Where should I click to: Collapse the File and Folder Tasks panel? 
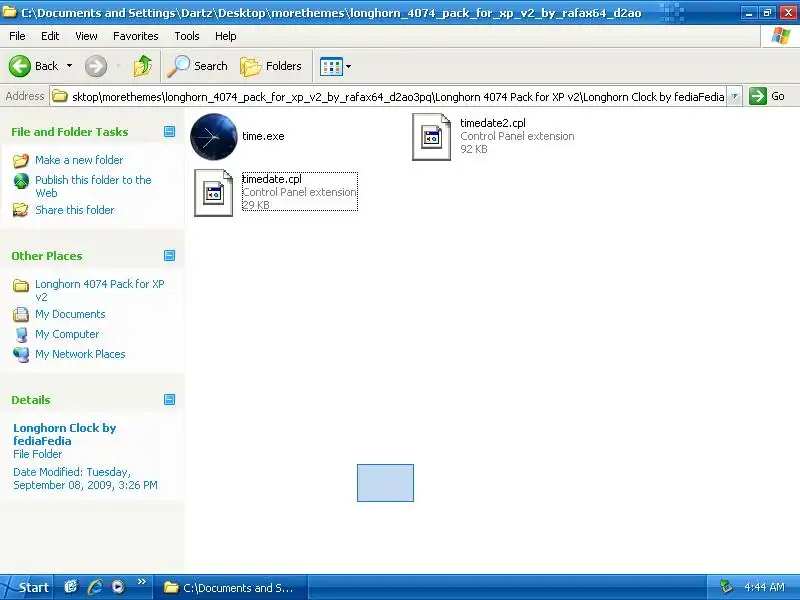point(169,132)
